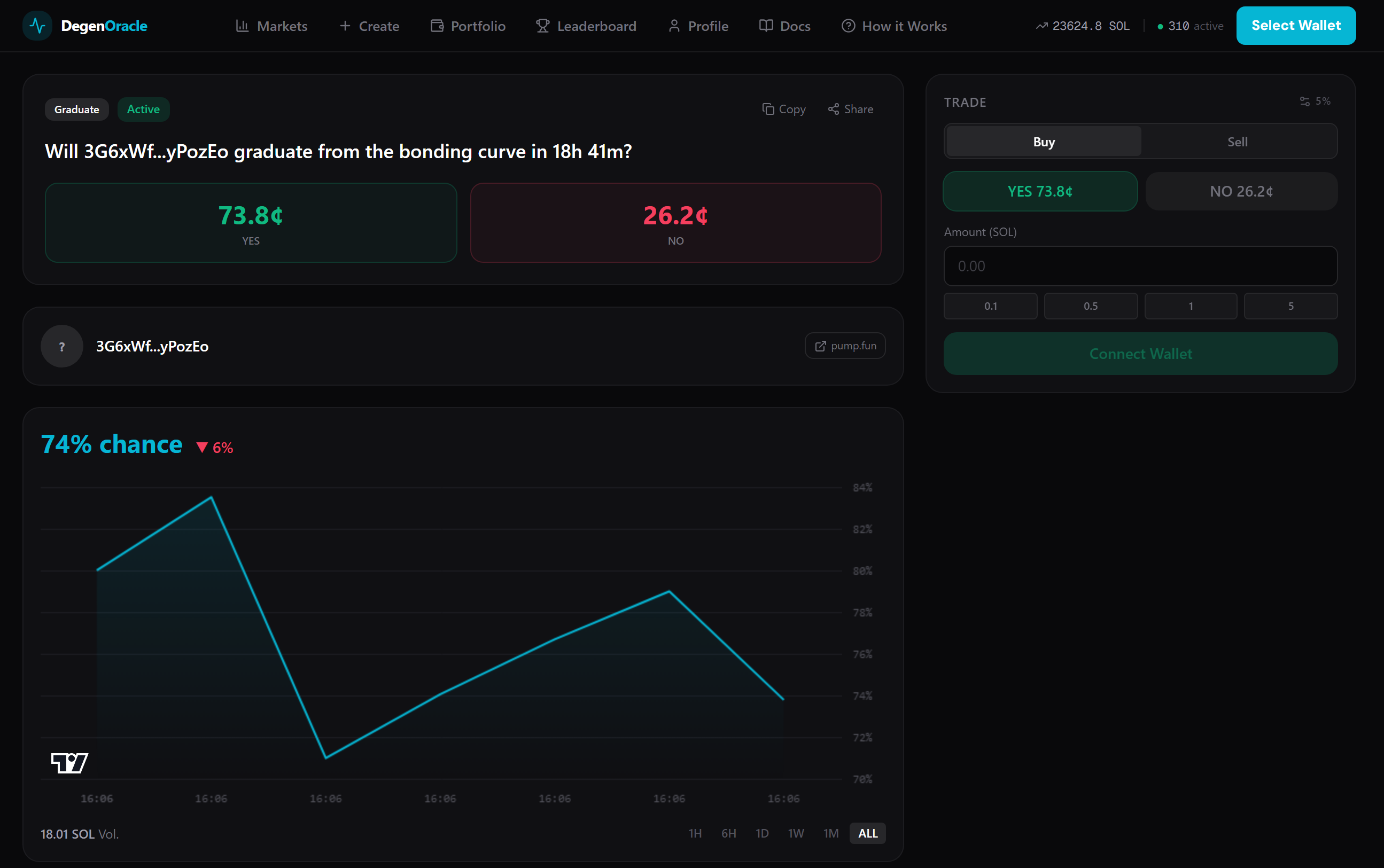The image size is (1384, 868).
Task: Click the Profile user icon
Action: [x=674, y=25]
